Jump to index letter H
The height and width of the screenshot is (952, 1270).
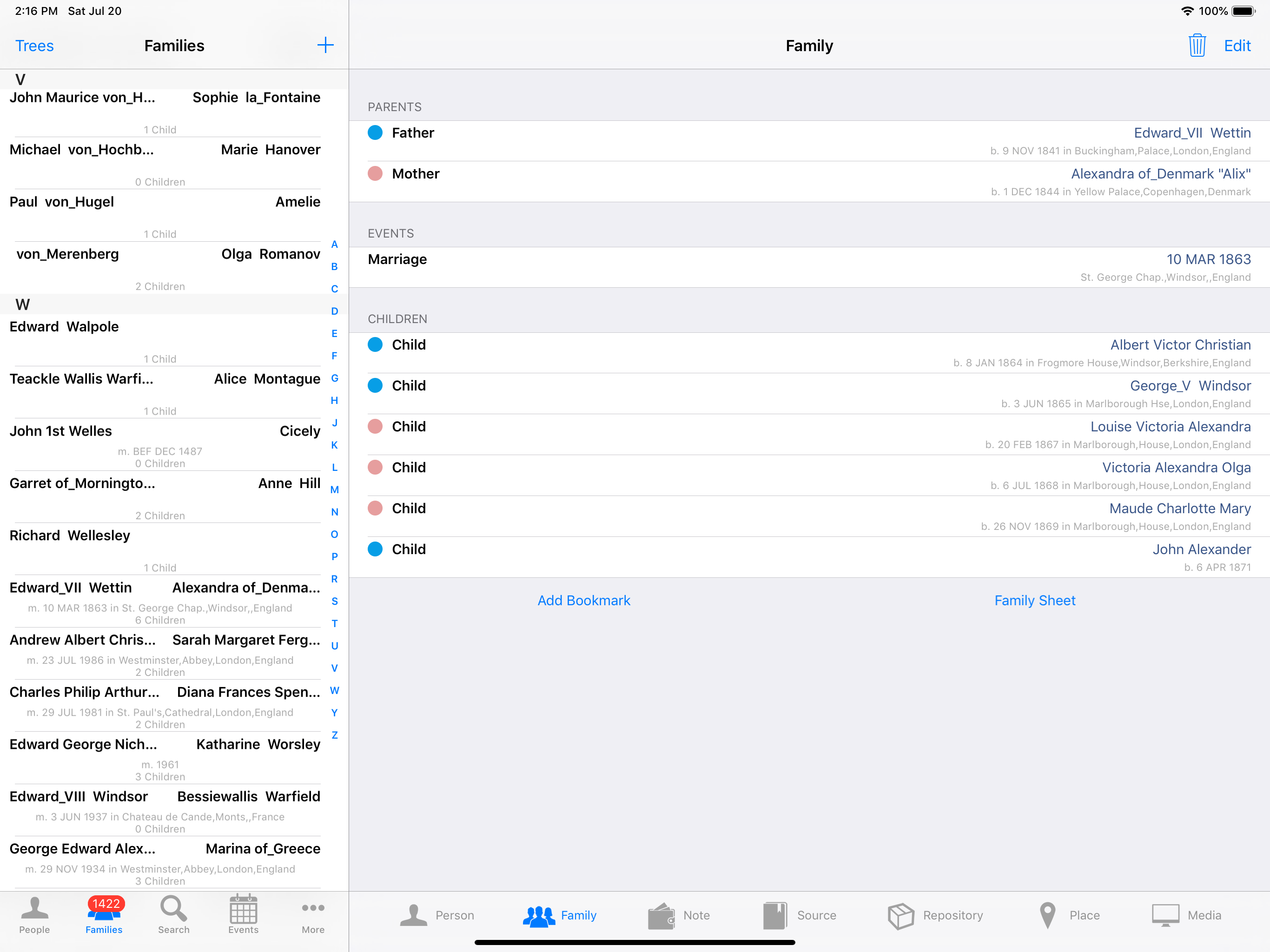click(335, 400)
